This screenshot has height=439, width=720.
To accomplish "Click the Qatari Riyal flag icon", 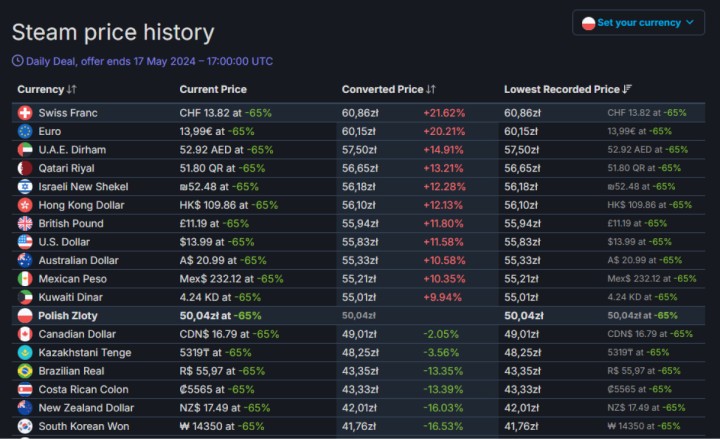I will (25, 168).
